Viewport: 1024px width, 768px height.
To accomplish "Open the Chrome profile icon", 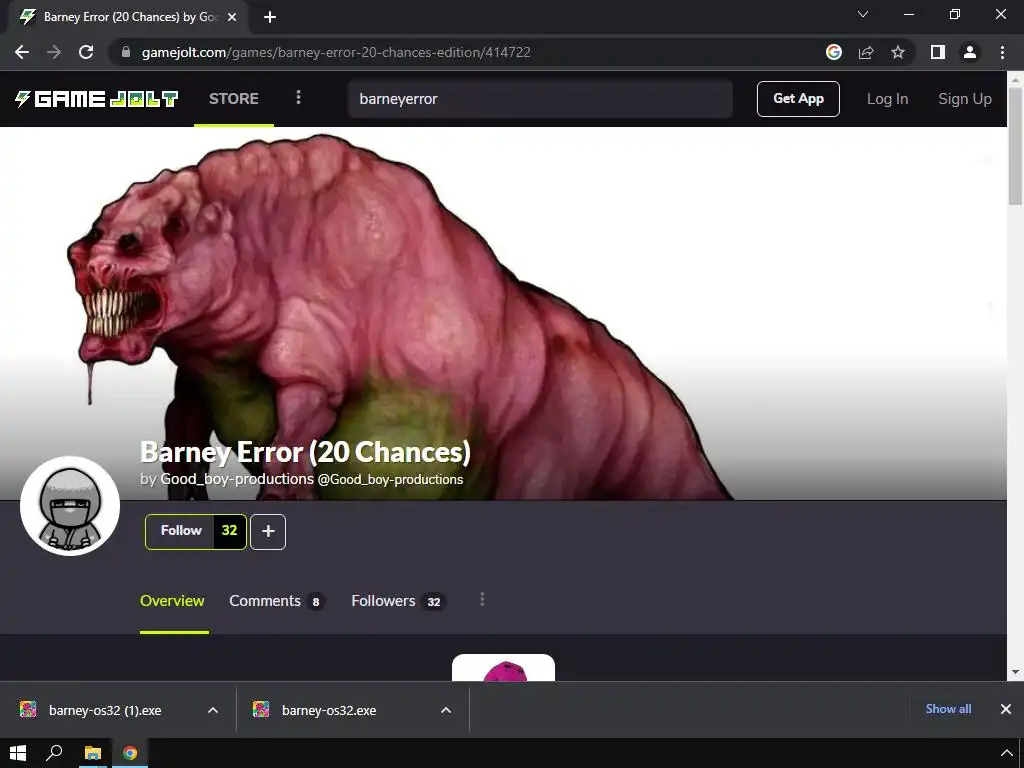I will [x=970, y=52].
